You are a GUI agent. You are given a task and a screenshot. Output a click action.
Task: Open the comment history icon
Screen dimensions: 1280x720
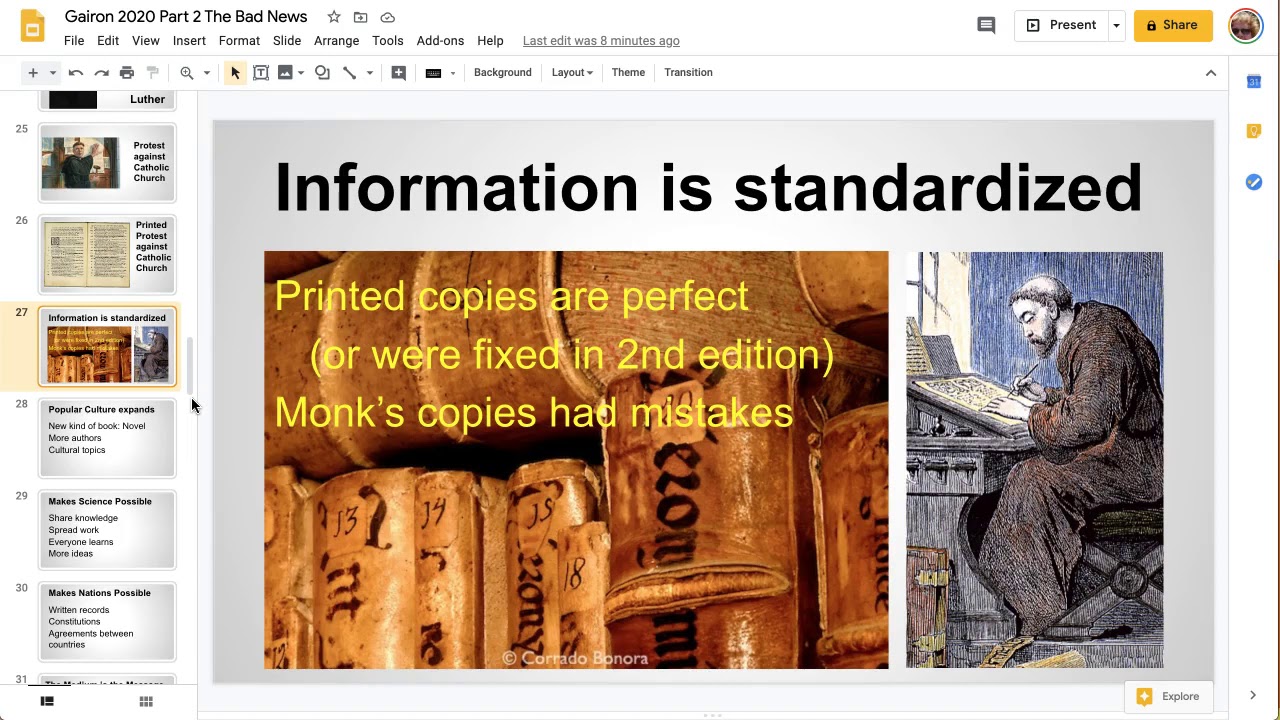[x=986, y=25]
